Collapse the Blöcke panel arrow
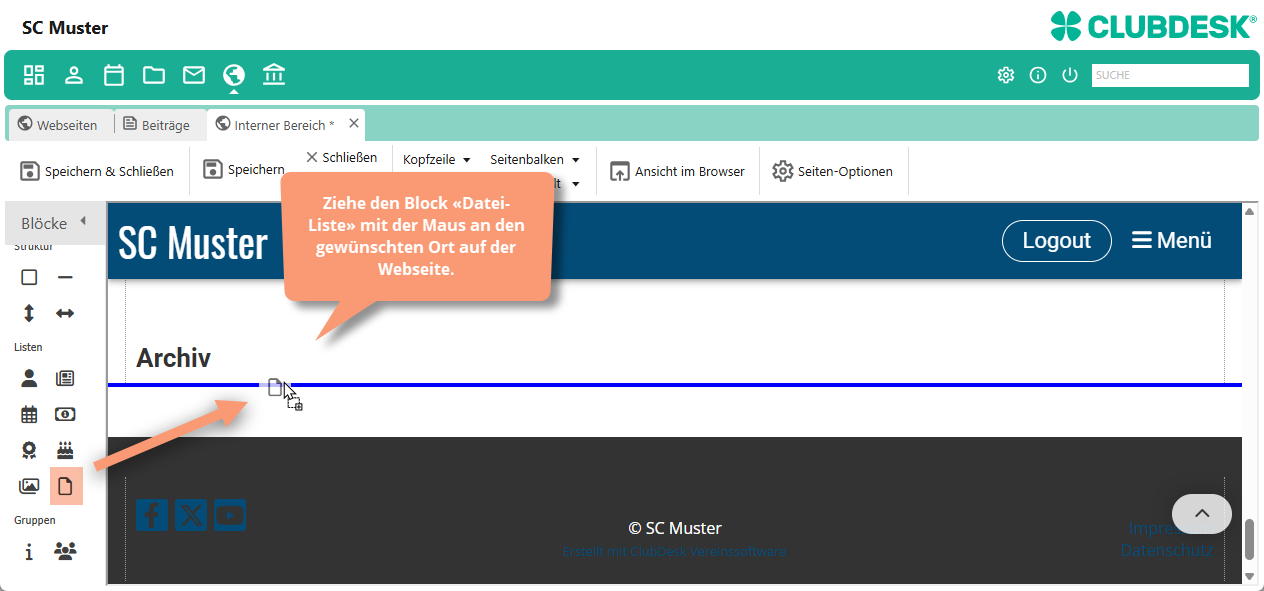 83,221
